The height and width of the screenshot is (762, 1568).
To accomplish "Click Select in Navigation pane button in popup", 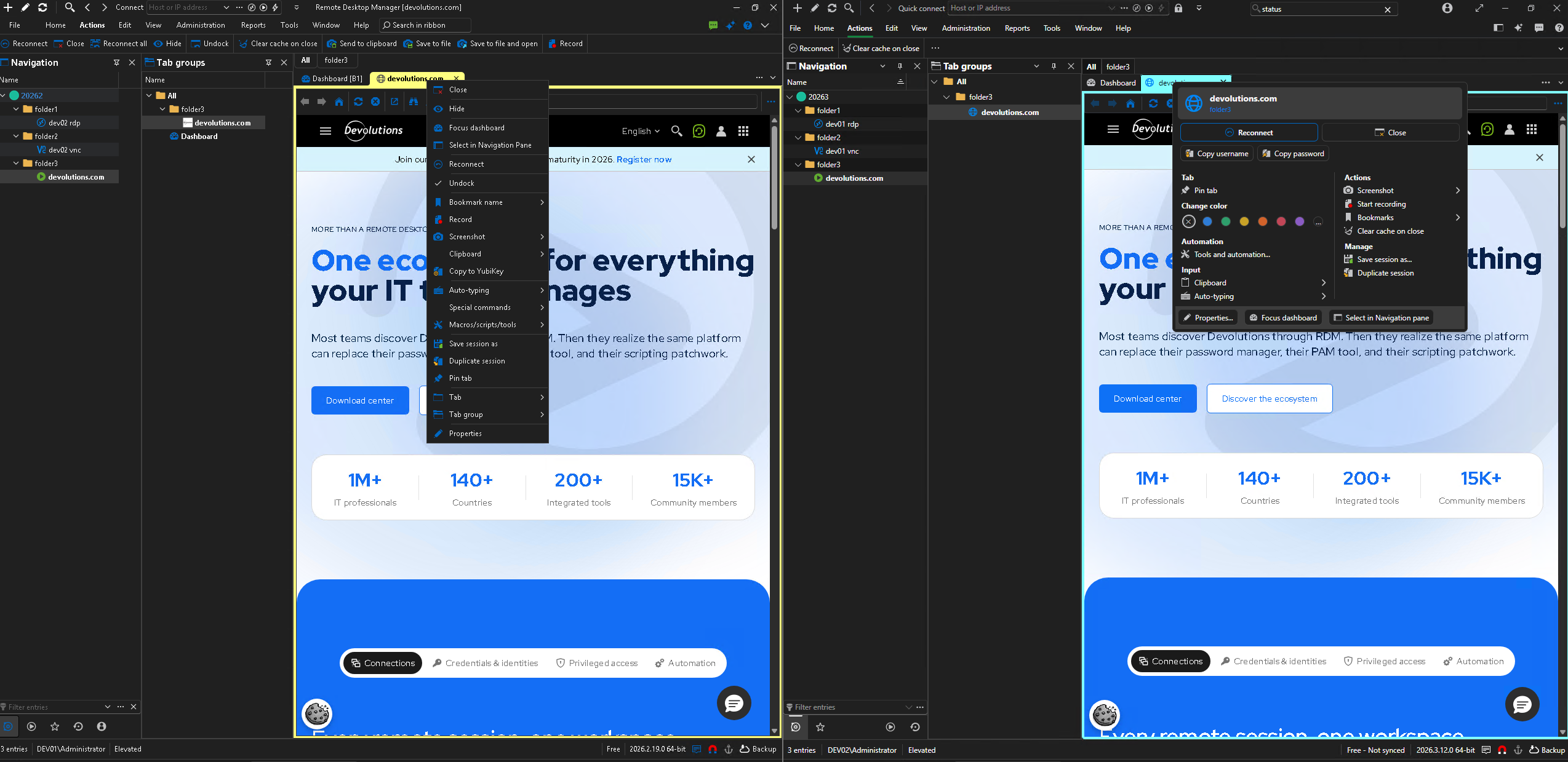I will [1382, 318].
